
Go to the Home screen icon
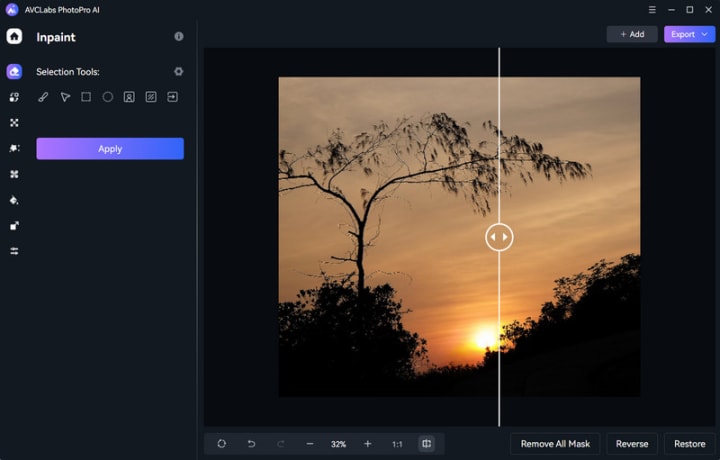pos(14,36)
